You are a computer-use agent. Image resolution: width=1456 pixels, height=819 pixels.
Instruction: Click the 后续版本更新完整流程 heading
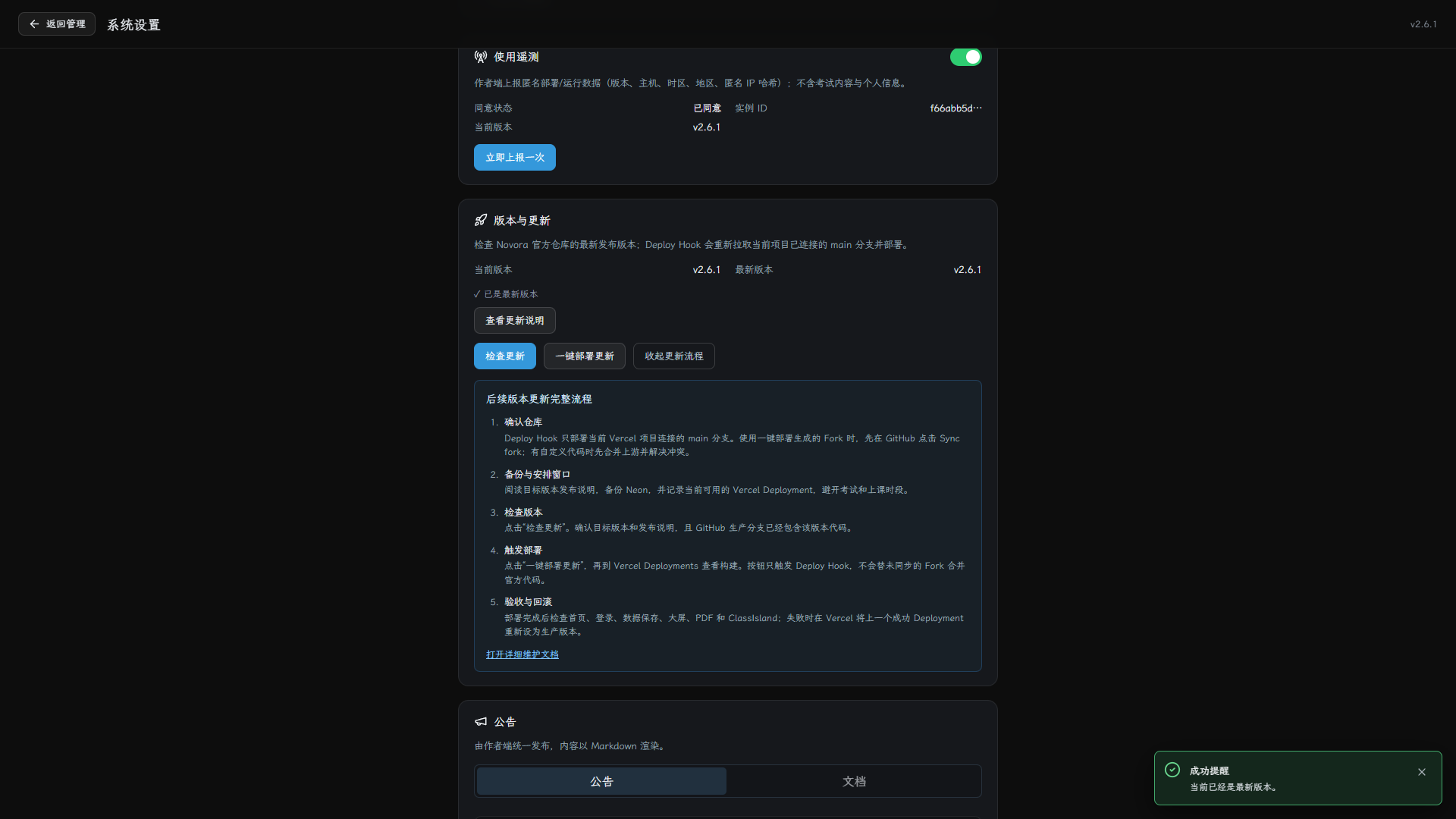click(539, 399)
